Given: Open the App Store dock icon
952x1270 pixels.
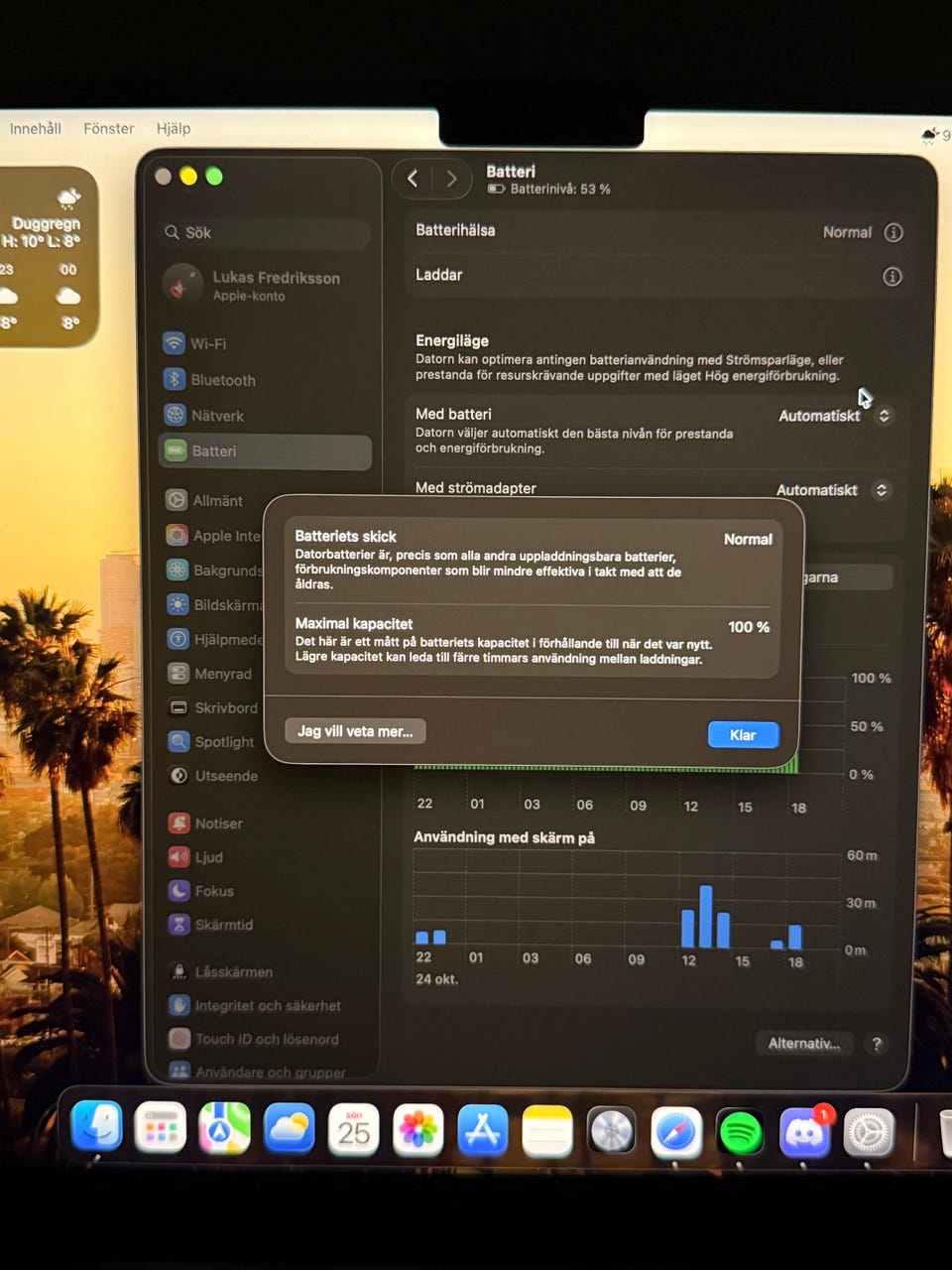Looking at the screenshot, I should pyautogui.click(x=483, y=1131).
